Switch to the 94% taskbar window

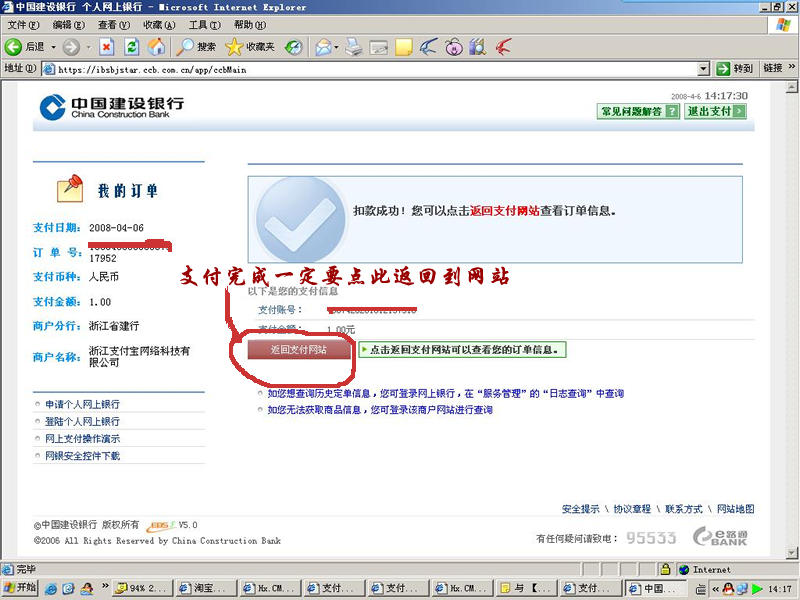pos(142,588)
